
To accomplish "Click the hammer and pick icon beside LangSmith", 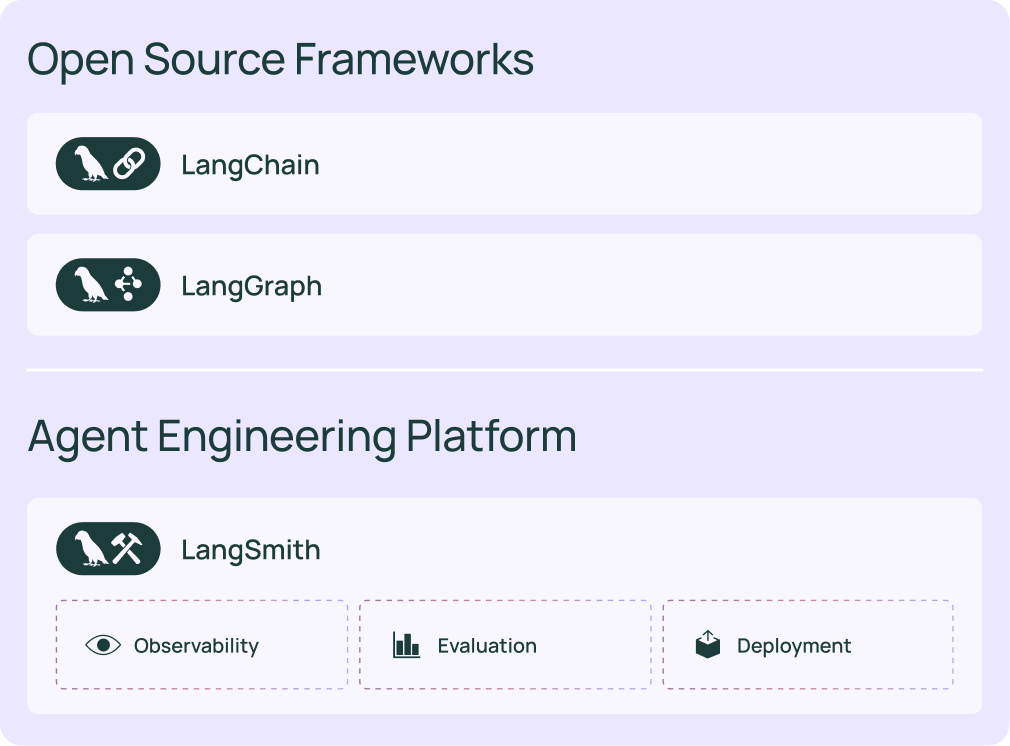I will [x=128, y=549].
